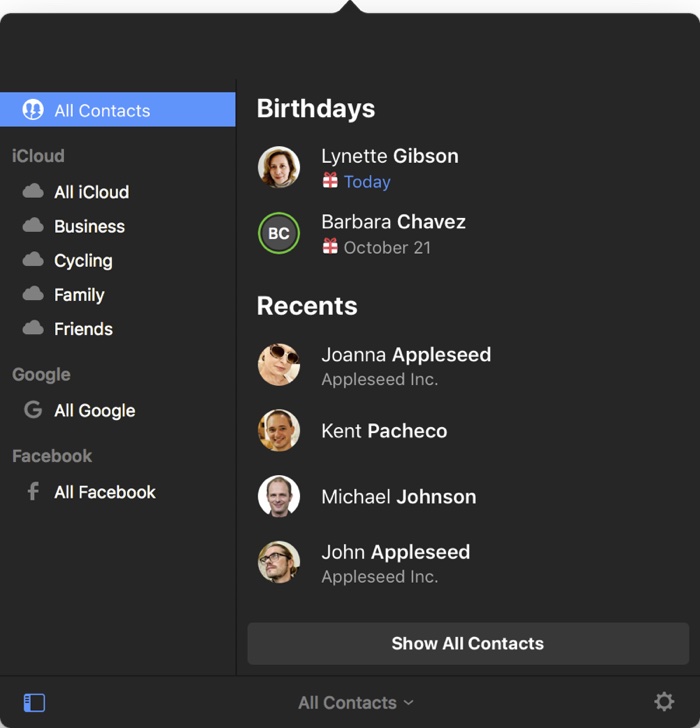700x728 pixels.
Task: Click the October 21 birthday date
Action: (387, 247)
